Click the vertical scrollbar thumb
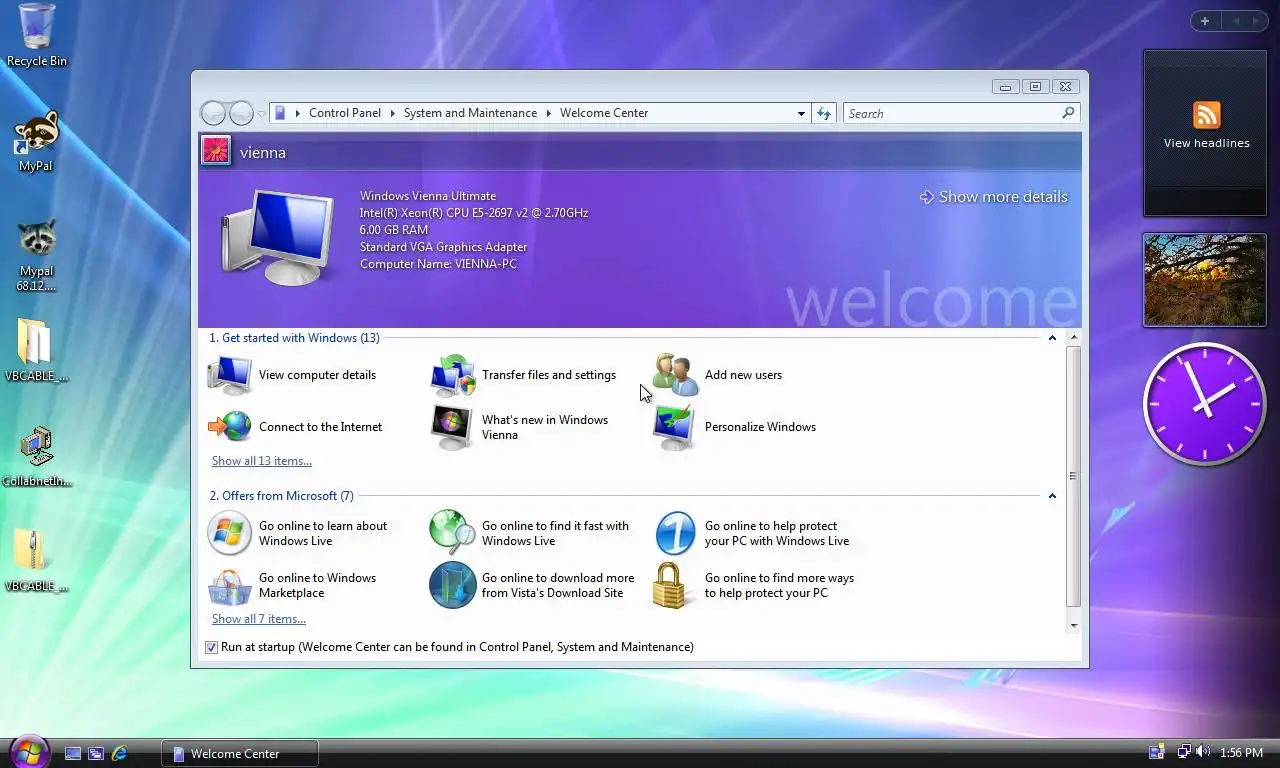Screen dimensions: 1280x768 [1074, 477]
